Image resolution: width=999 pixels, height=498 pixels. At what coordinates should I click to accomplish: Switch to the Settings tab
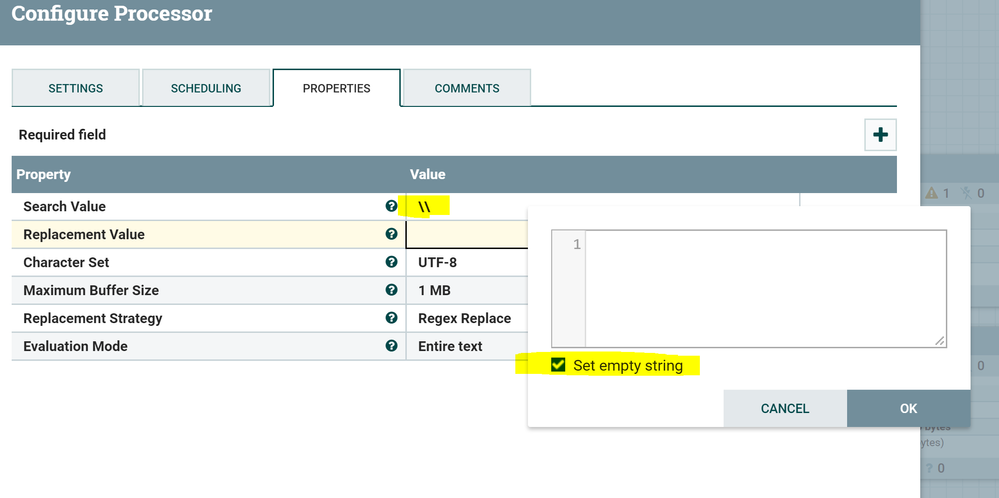76,88
